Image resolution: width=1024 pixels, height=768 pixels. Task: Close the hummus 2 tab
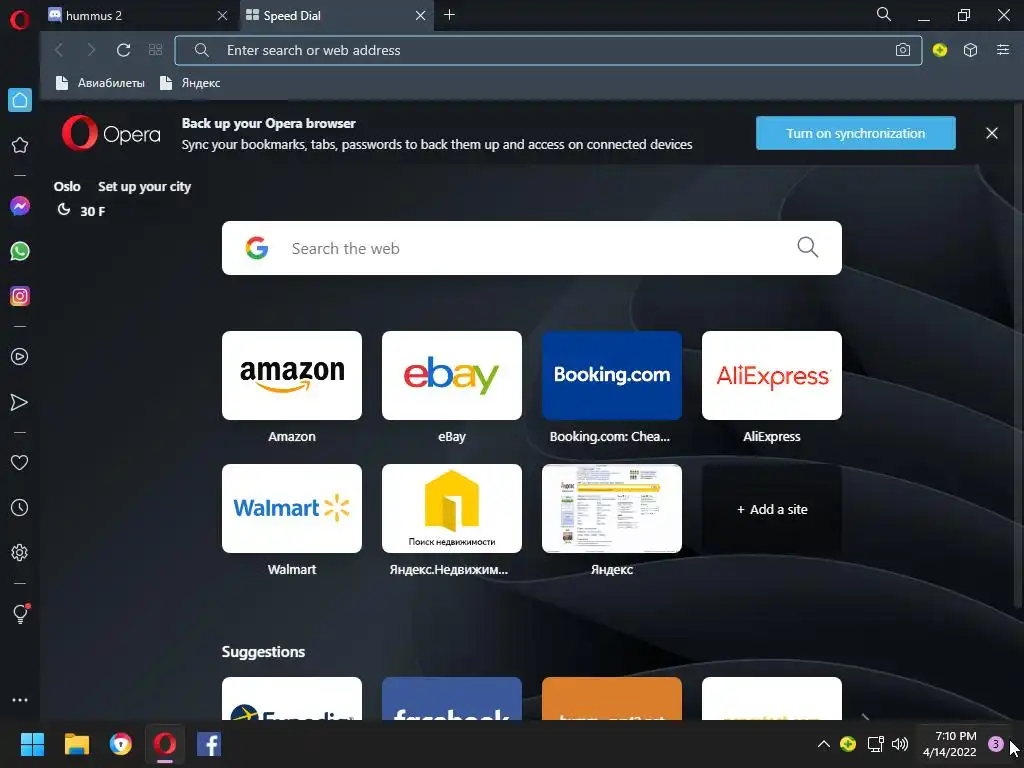click(222, 16)
